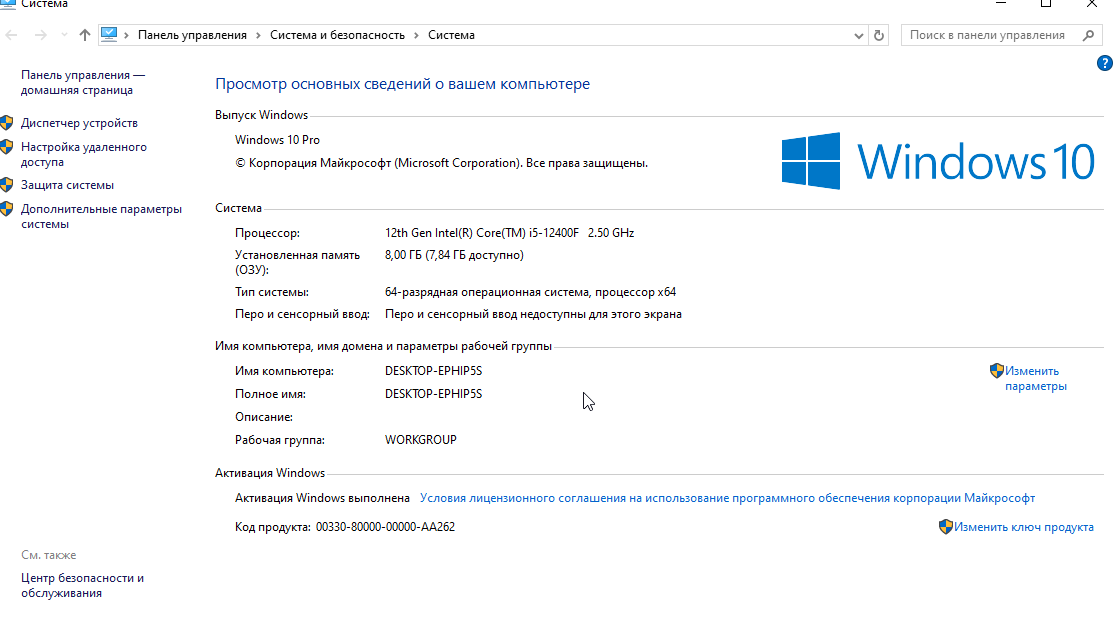This screenshot has width=1113, height=620.
Task: Open 'Панель управления' breadcrumb
Action: (x=192, y=35)
